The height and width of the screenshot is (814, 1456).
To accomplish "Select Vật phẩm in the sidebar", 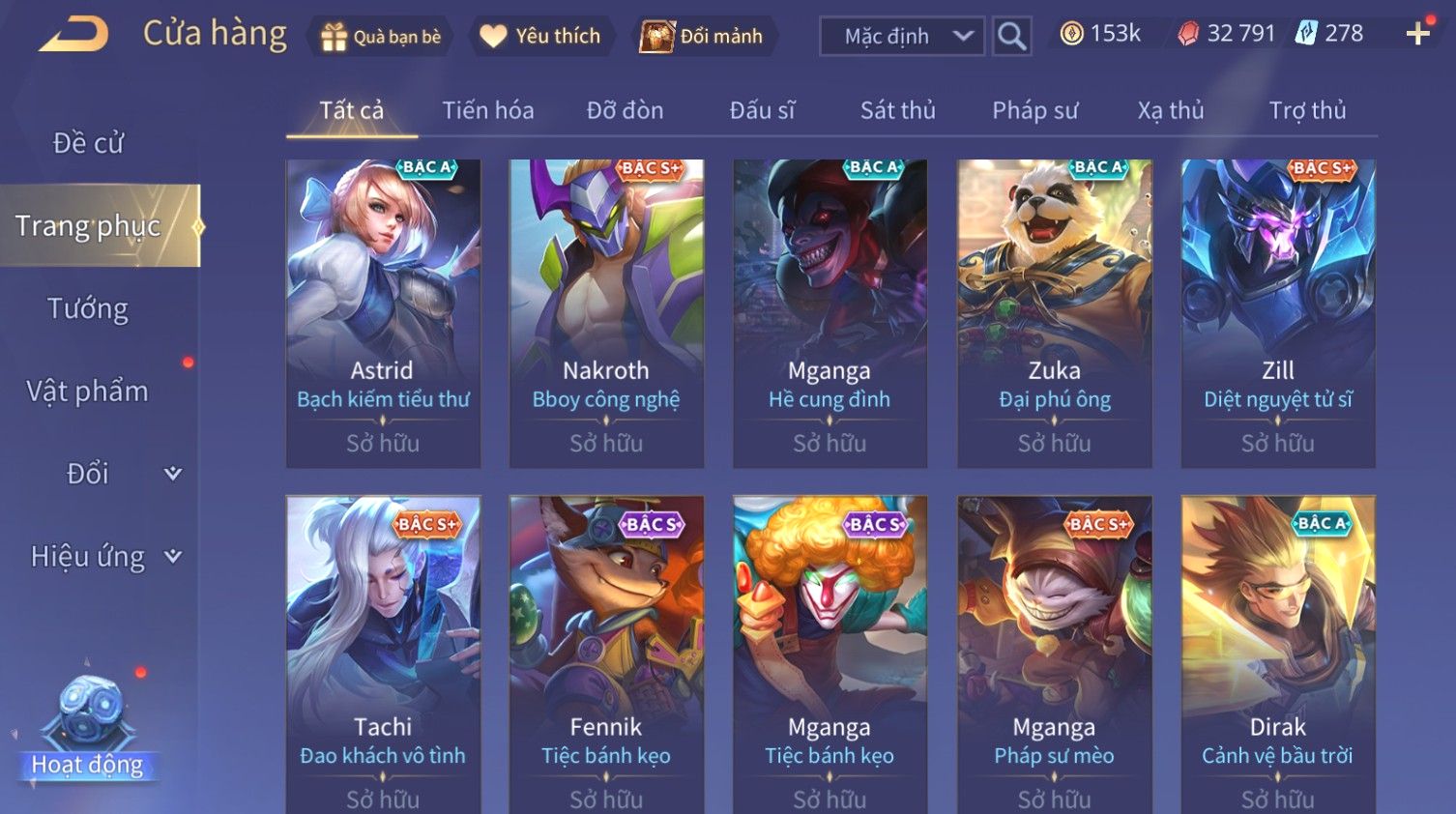I will (x=88, y=392).
